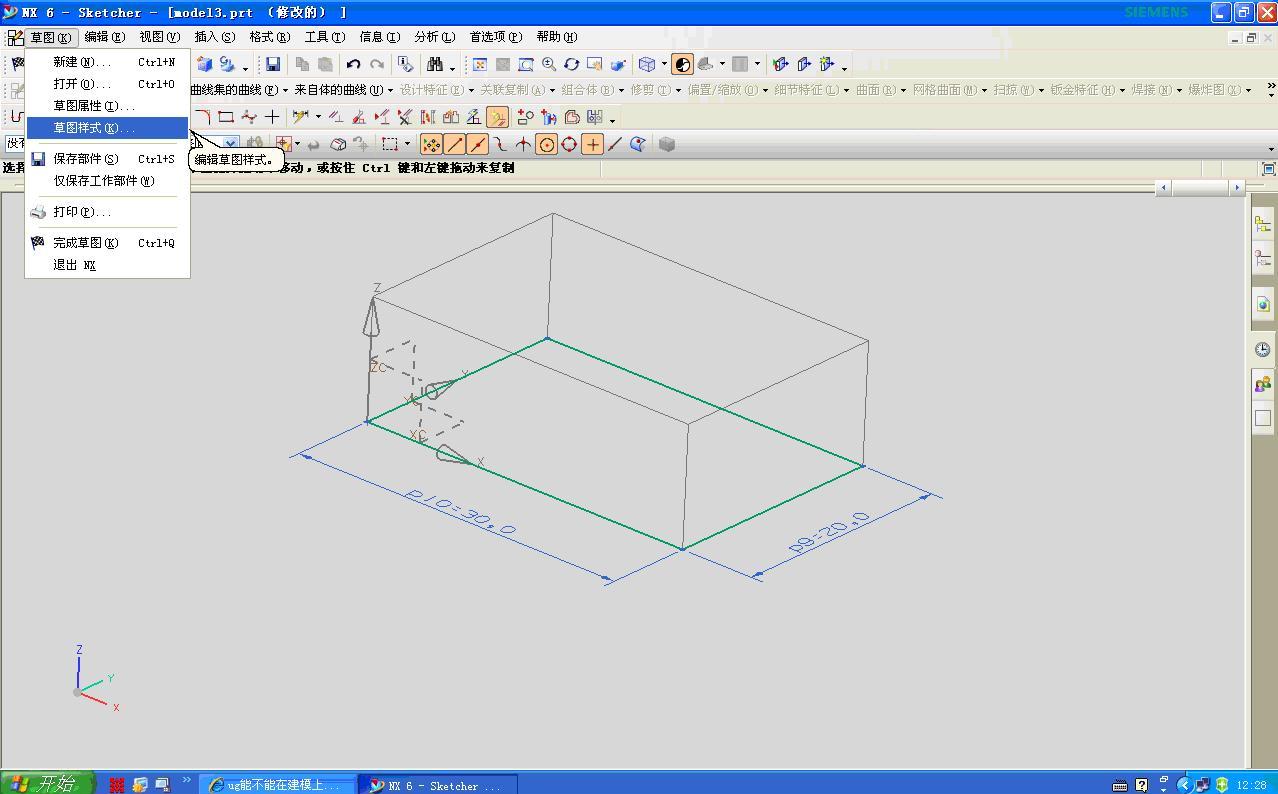Click the horizontal scrollbar track above viewport
The image size is (1278, 794).
click(1200, 187)
